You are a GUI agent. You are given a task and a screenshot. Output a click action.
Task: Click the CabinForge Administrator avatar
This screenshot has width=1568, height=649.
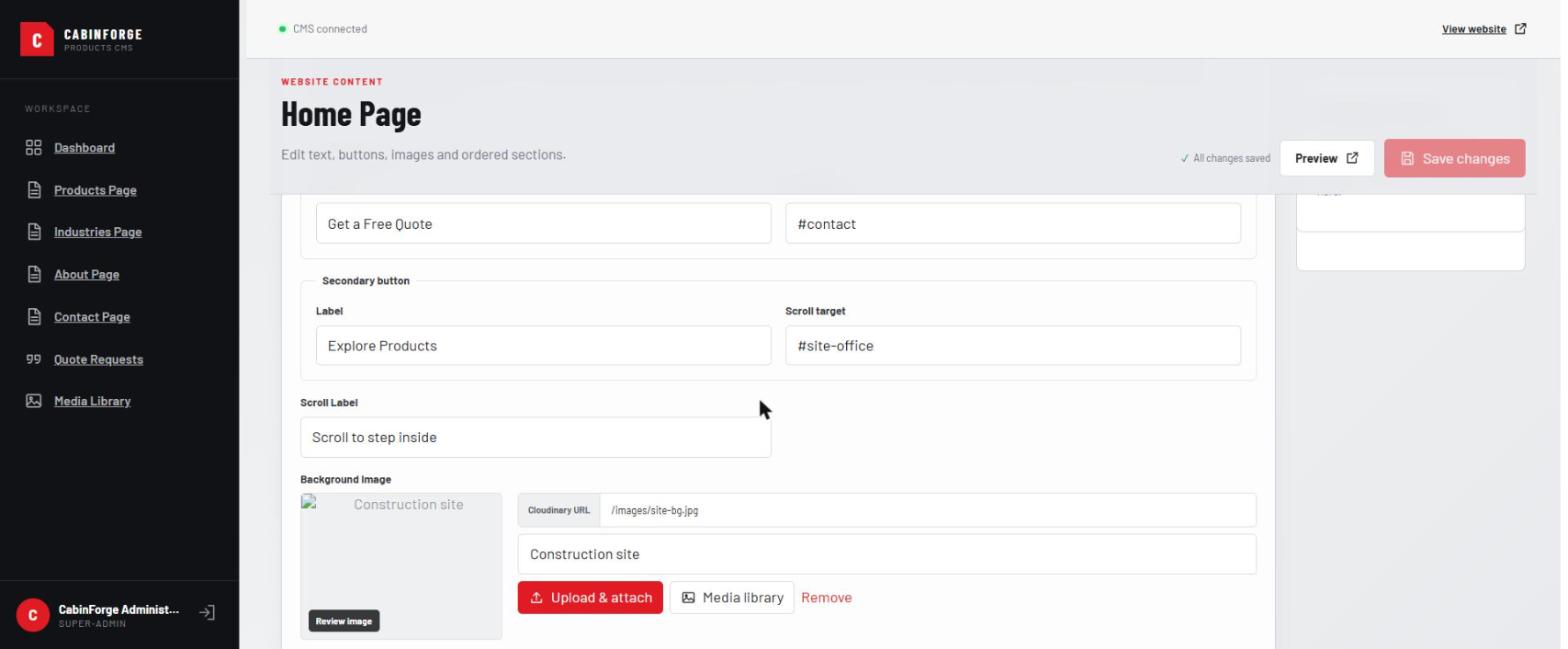pos(32,615)
